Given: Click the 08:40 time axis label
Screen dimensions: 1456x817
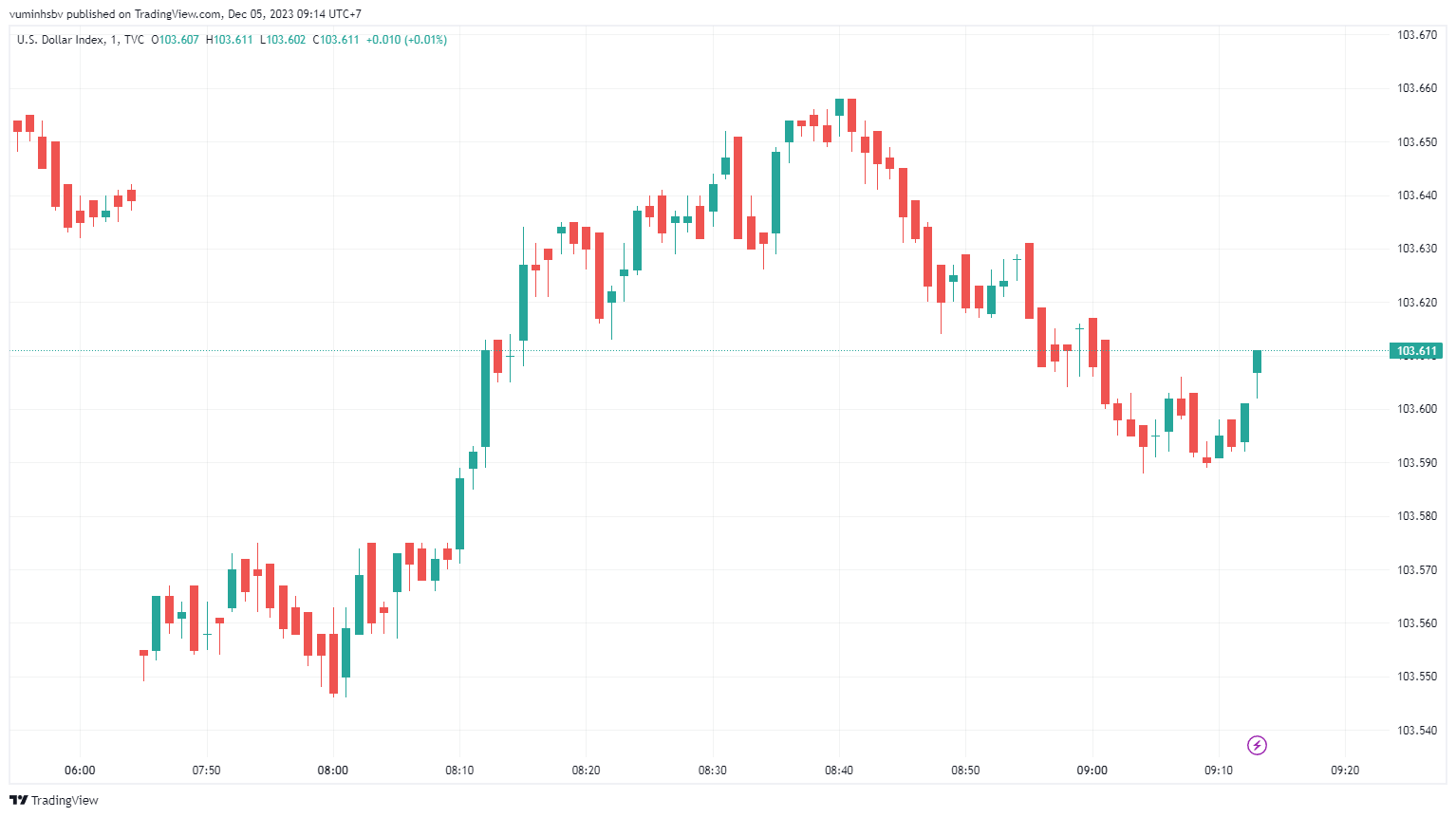Looking at the screenshot, I should [x=839, y=771].
